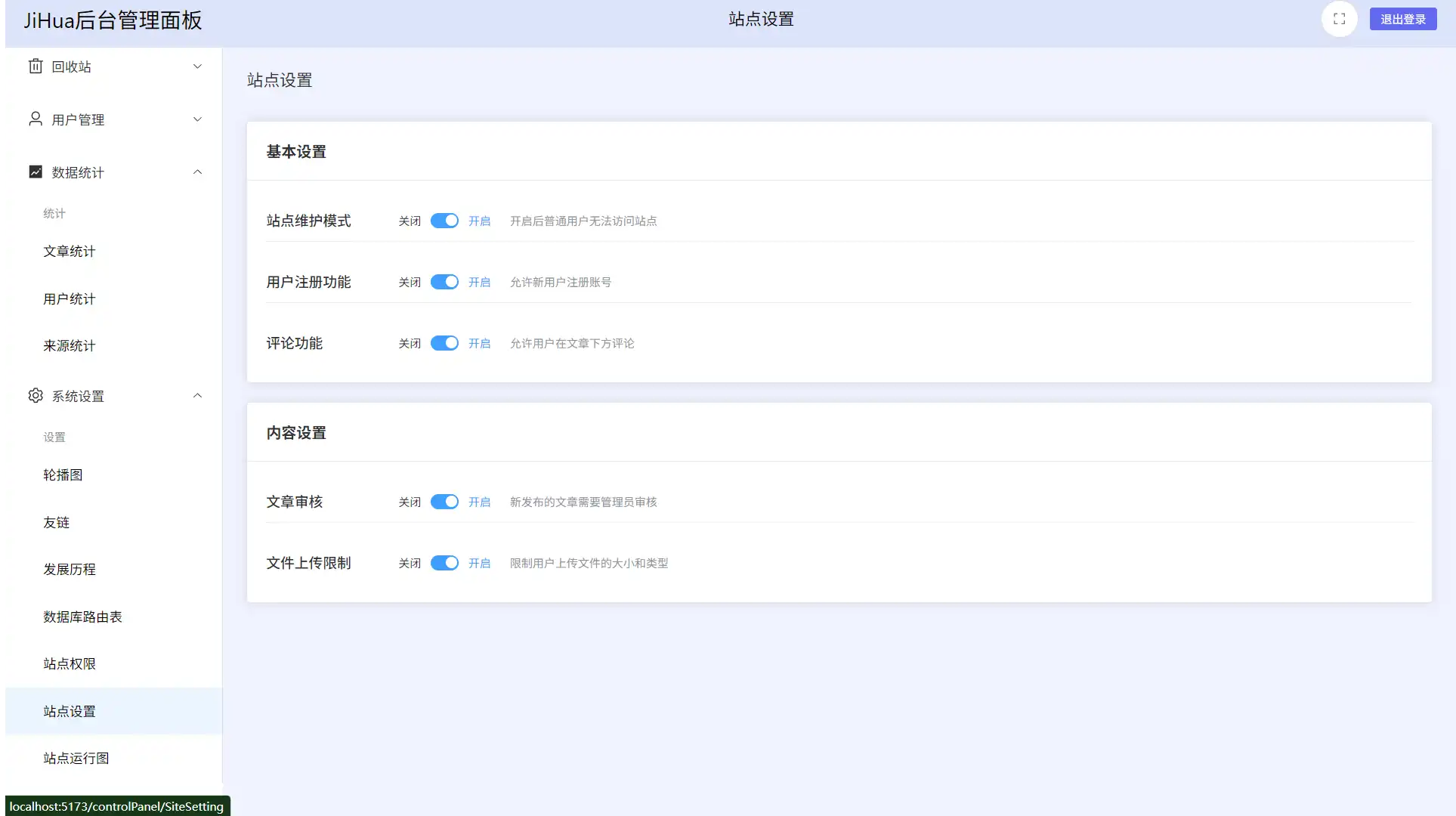This screenshot has height=816, width=1456.
Task: Expand the 回收站 section chevron
Action: pos(197,66)
